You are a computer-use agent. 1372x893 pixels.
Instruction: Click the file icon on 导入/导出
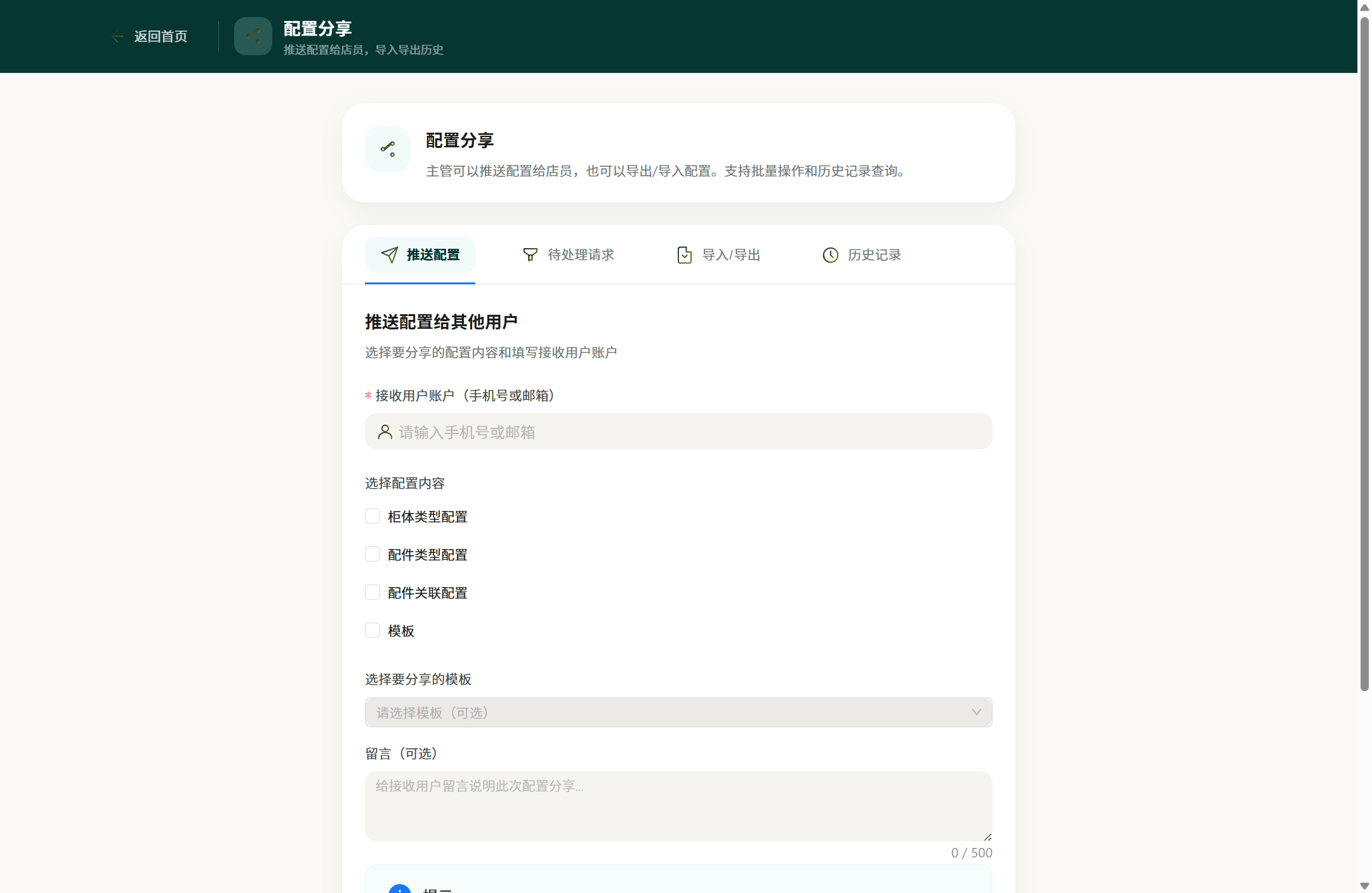[684, 255]
